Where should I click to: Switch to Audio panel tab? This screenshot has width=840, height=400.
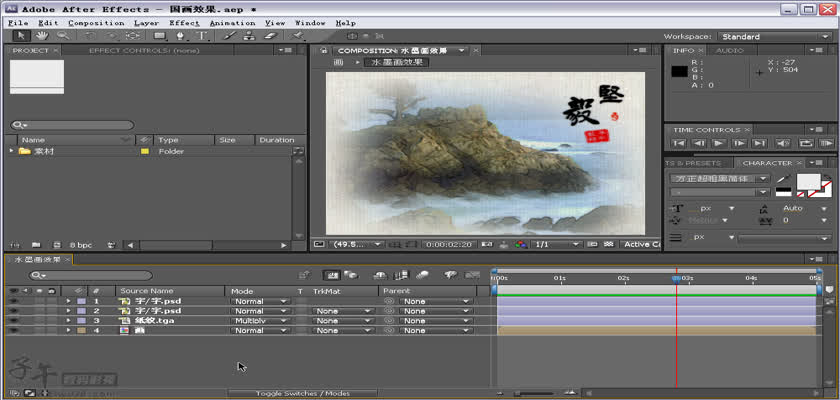pos(730,50)
